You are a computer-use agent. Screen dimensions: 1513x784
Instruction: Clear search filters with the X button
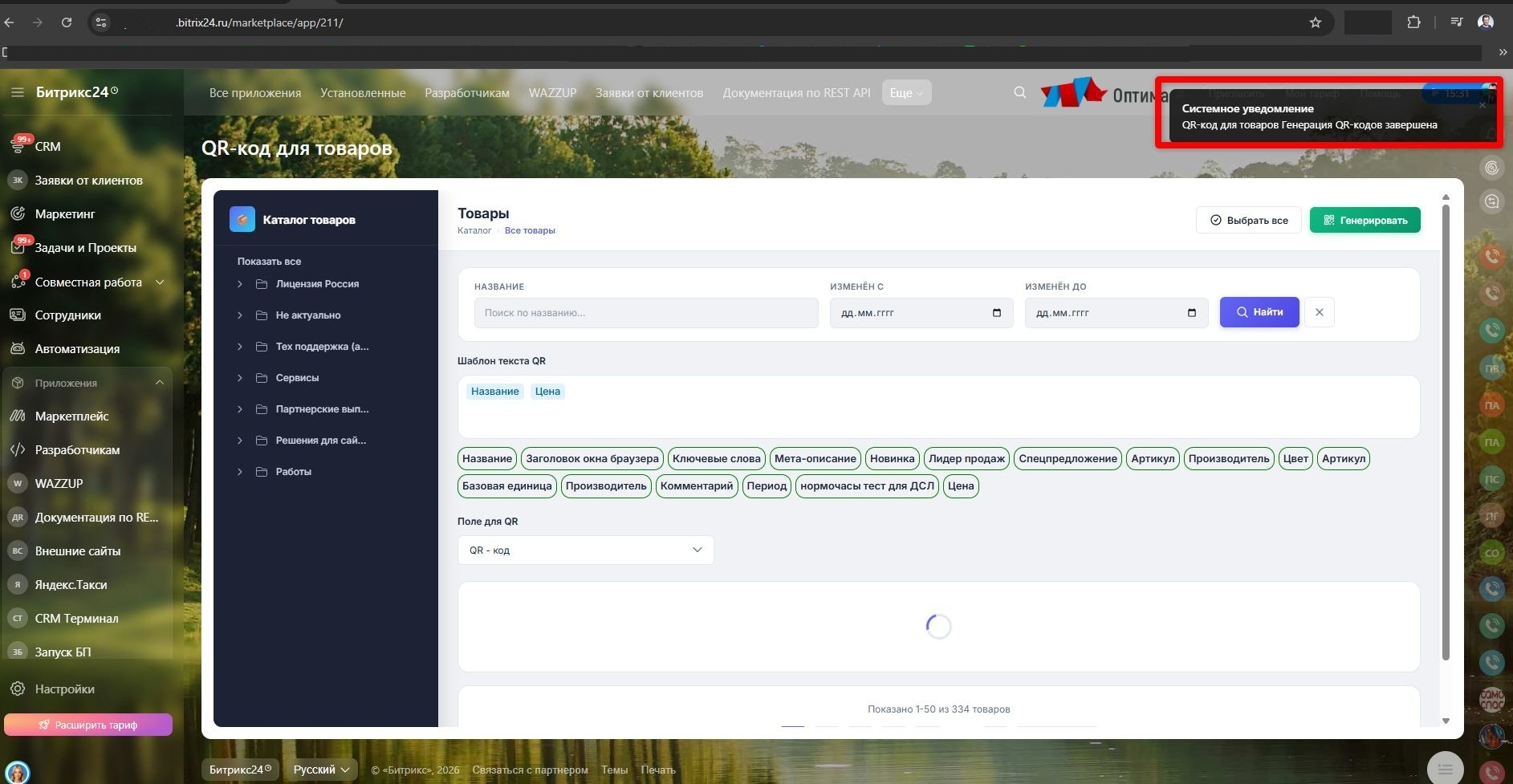pyautogui.click(x=1320, y=312)
